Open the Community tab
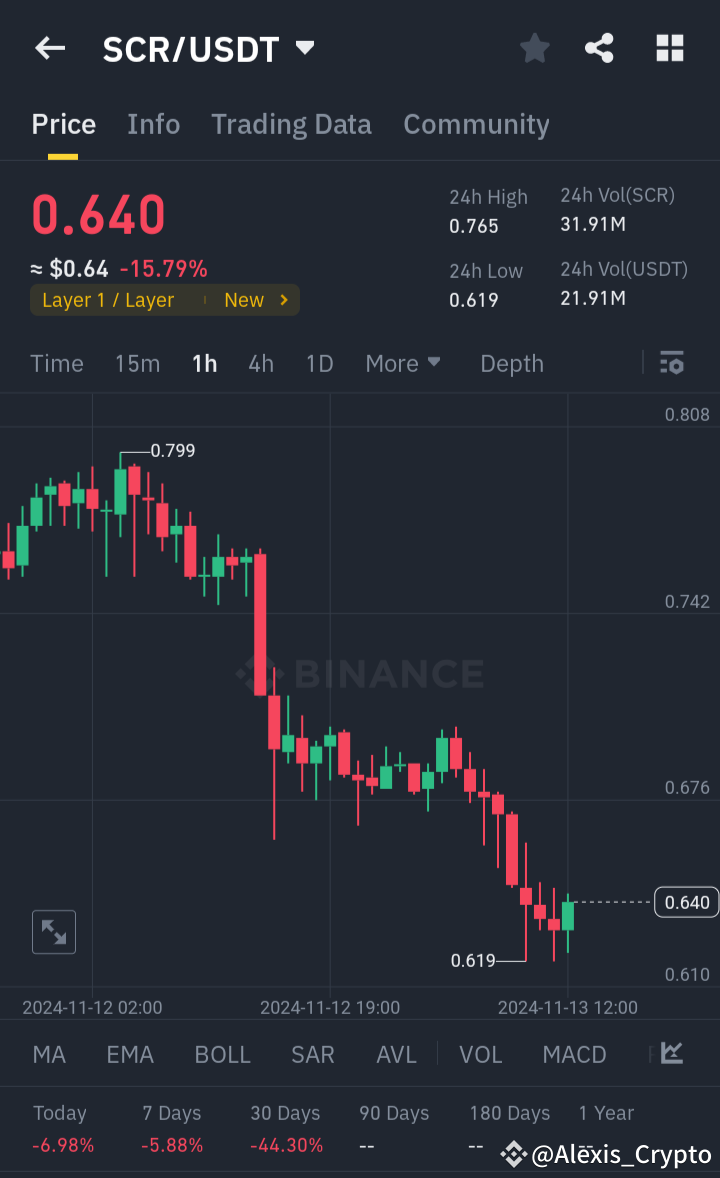This screenshot has width=720, height=1178. (x=476, y=124)
